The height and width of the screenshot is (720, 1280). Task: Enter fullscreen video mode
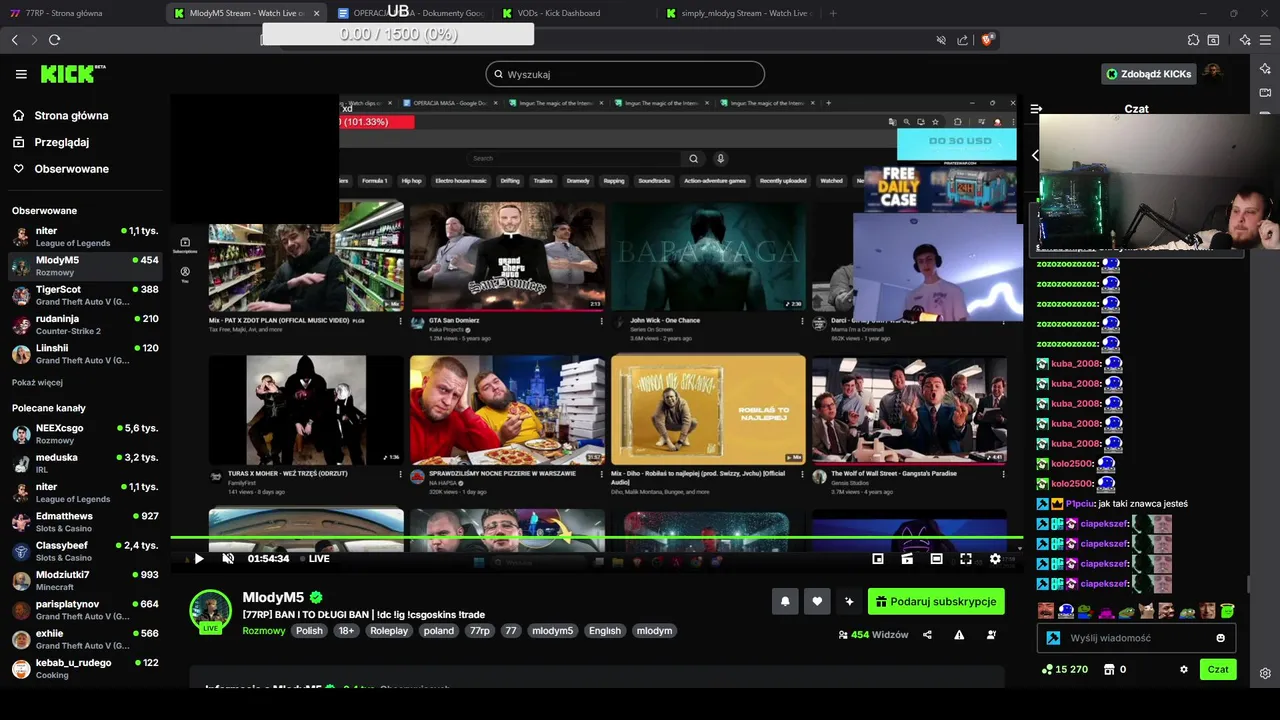coord(966,559)
